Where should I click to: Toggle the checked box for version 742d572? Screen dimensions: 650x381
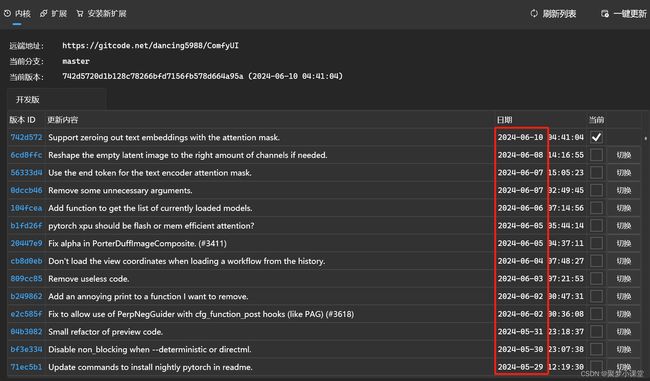click(596, 137)
